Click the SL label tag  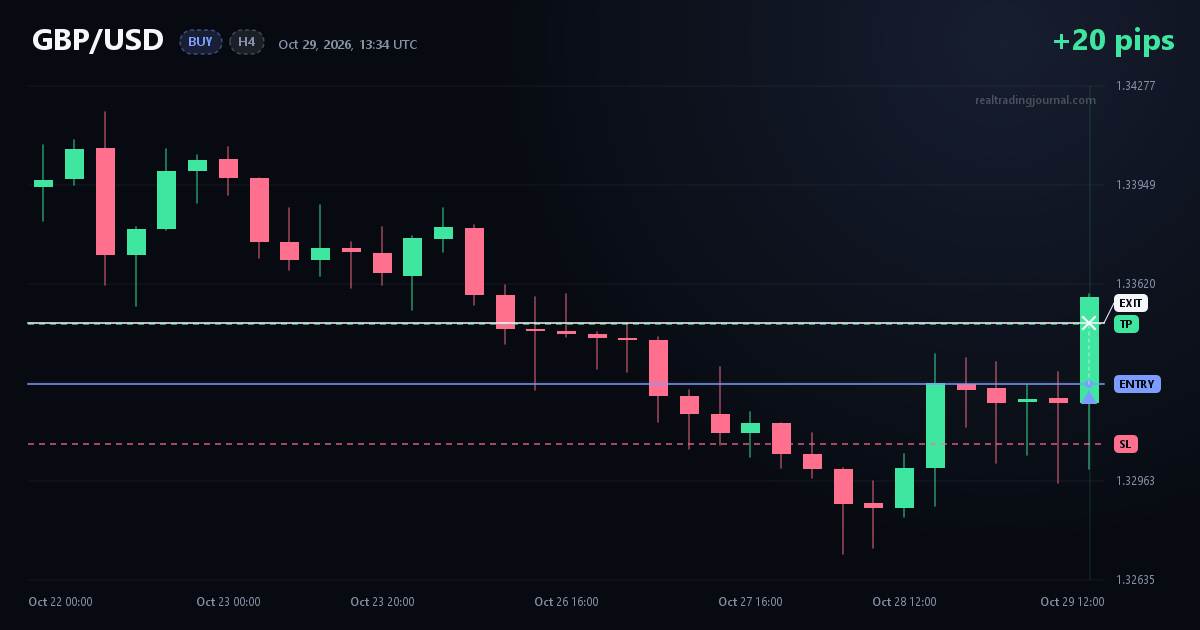click(x=1126, y=444)
